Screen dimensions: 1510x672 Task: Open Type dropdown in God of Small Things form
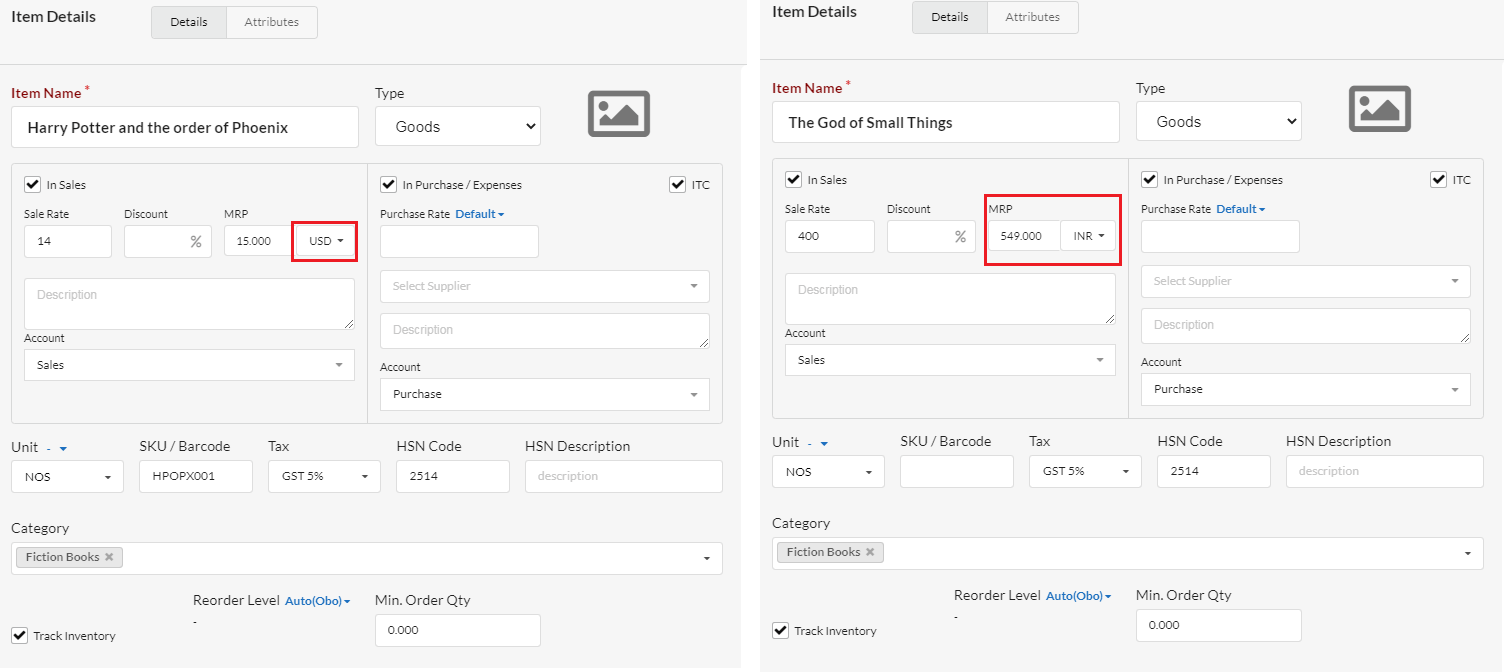click(1219, 121)
